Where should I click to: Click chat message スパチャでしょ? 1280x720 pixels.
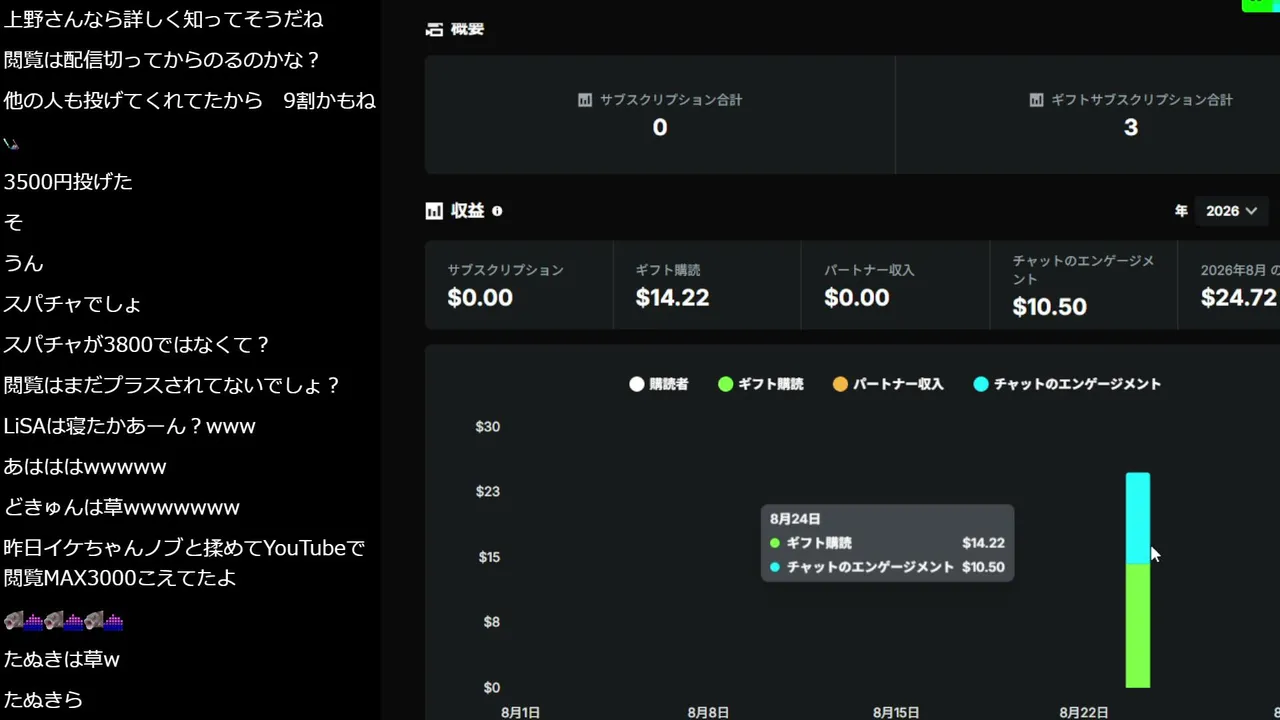pos(72,304)
